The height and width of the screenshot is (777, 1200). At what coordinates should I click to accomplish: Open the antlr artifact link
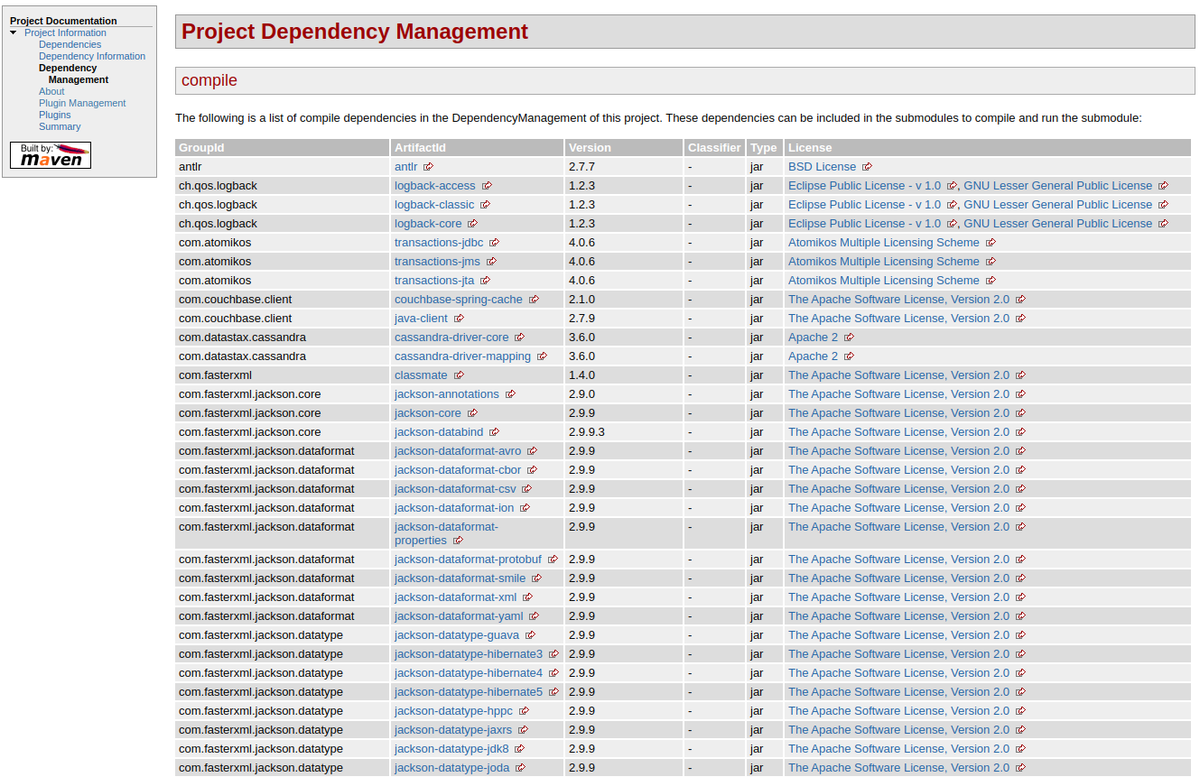[x=406, y=167]
